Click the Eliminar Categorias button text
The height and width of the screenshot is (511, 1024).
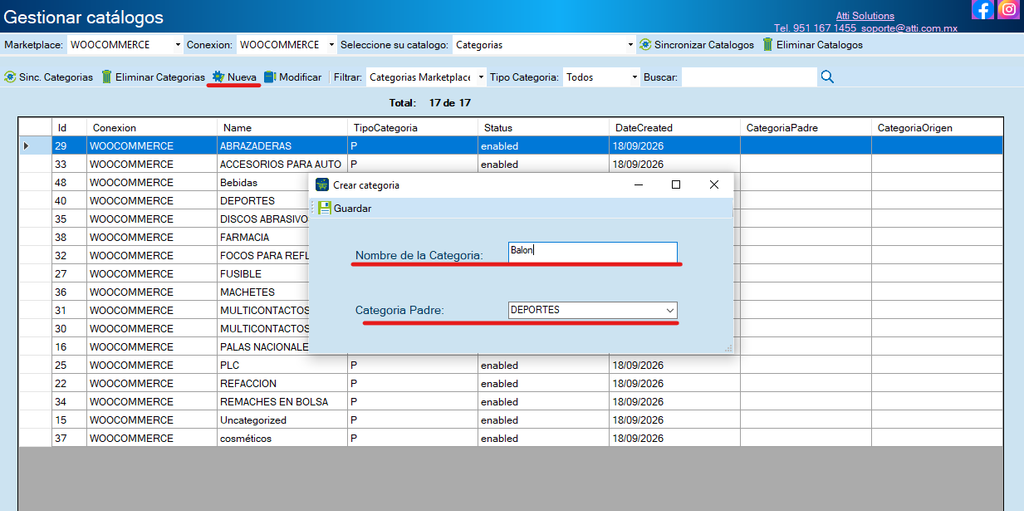point(160,77)
